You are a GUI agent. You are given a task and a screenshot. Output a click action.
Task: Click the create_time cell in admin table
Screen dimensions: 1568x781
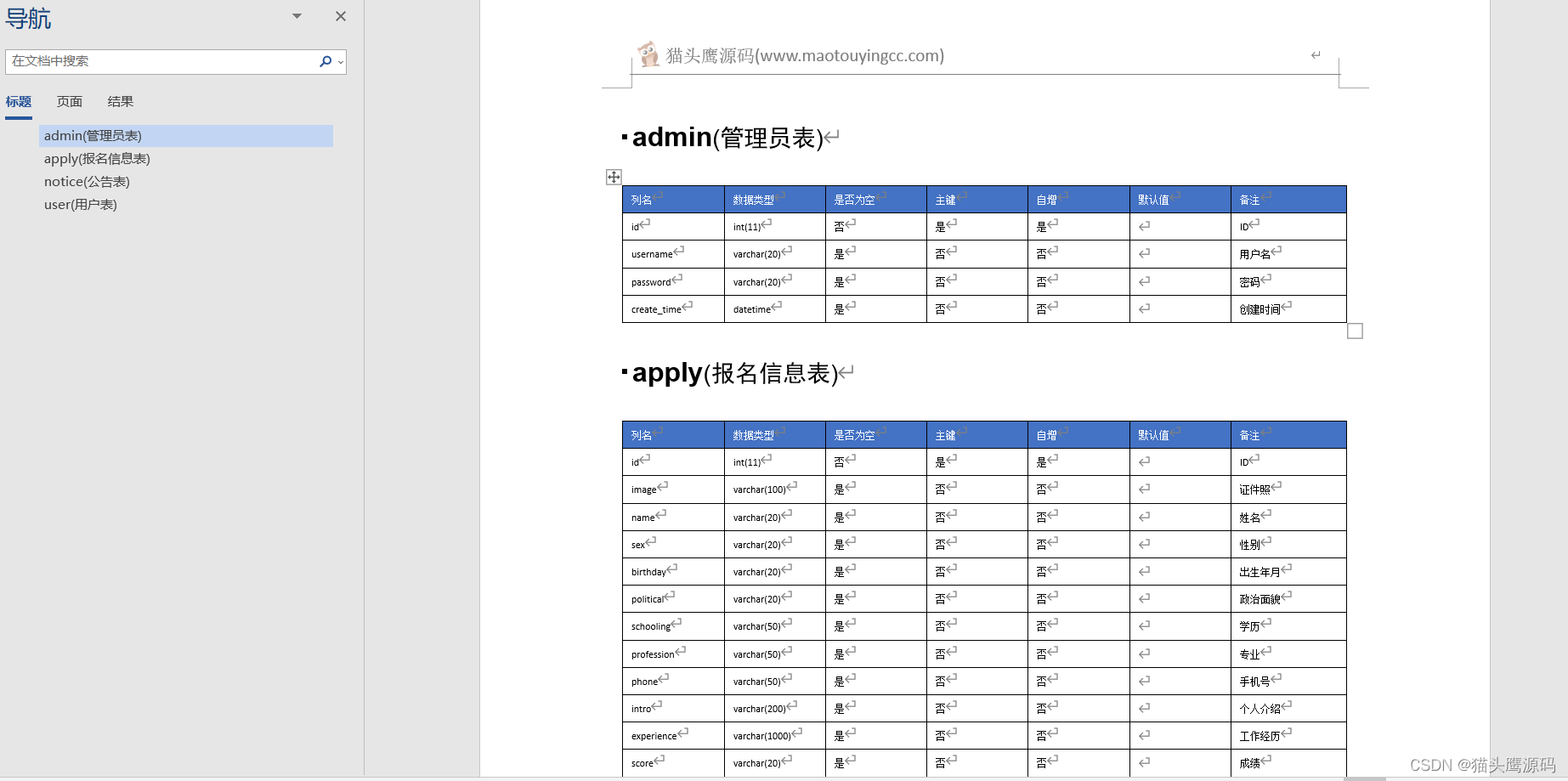[x=673, y=309]
